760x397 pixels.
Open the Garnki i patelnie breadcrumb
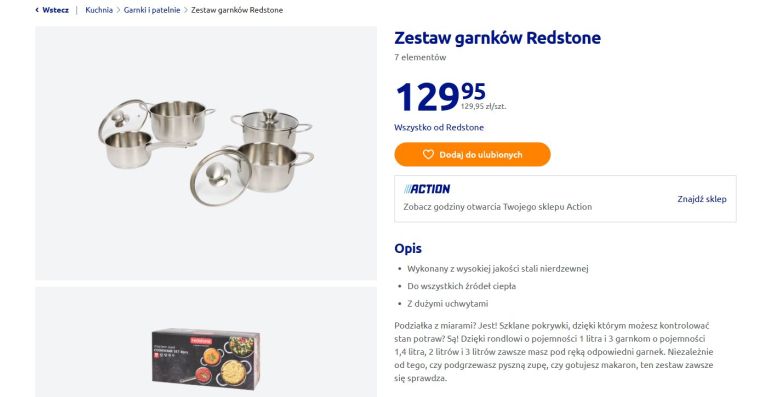click(152, 10)
